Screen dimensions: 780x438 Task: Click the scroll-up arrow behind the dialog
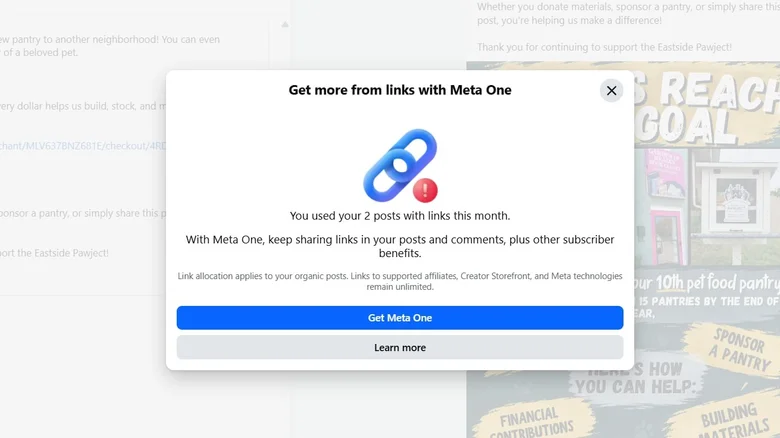tap(285, 24)
